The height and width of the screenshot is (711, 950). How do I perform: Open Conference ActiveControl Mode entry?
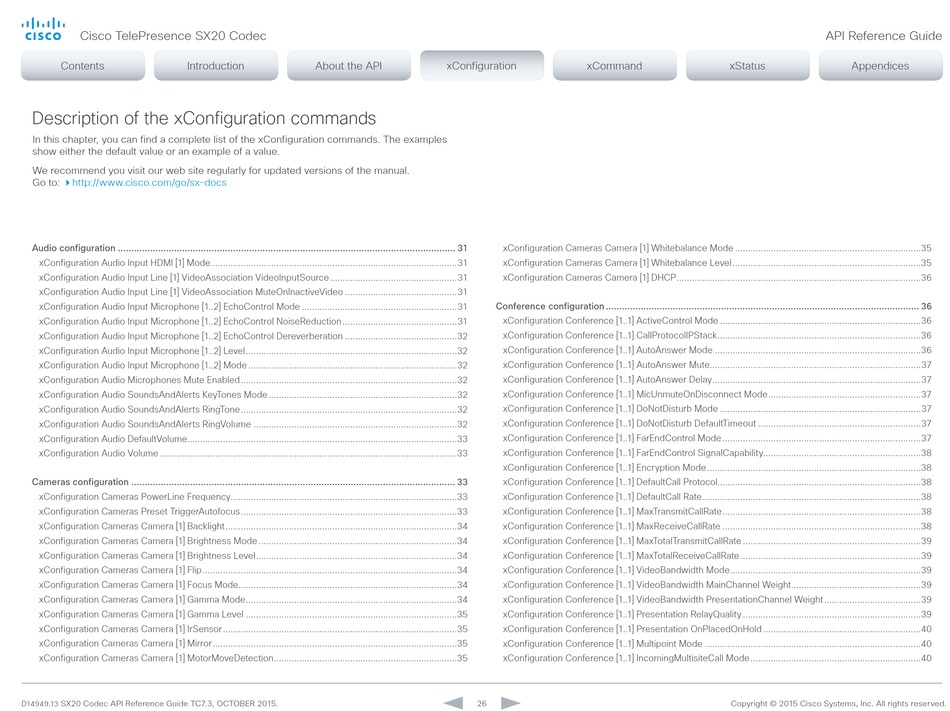click(x=717, y=320)
